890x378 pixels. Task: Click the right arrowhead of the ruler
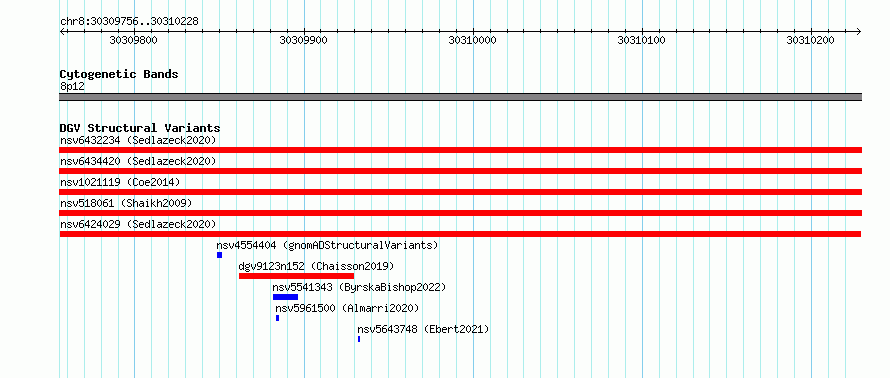point(858,31)
